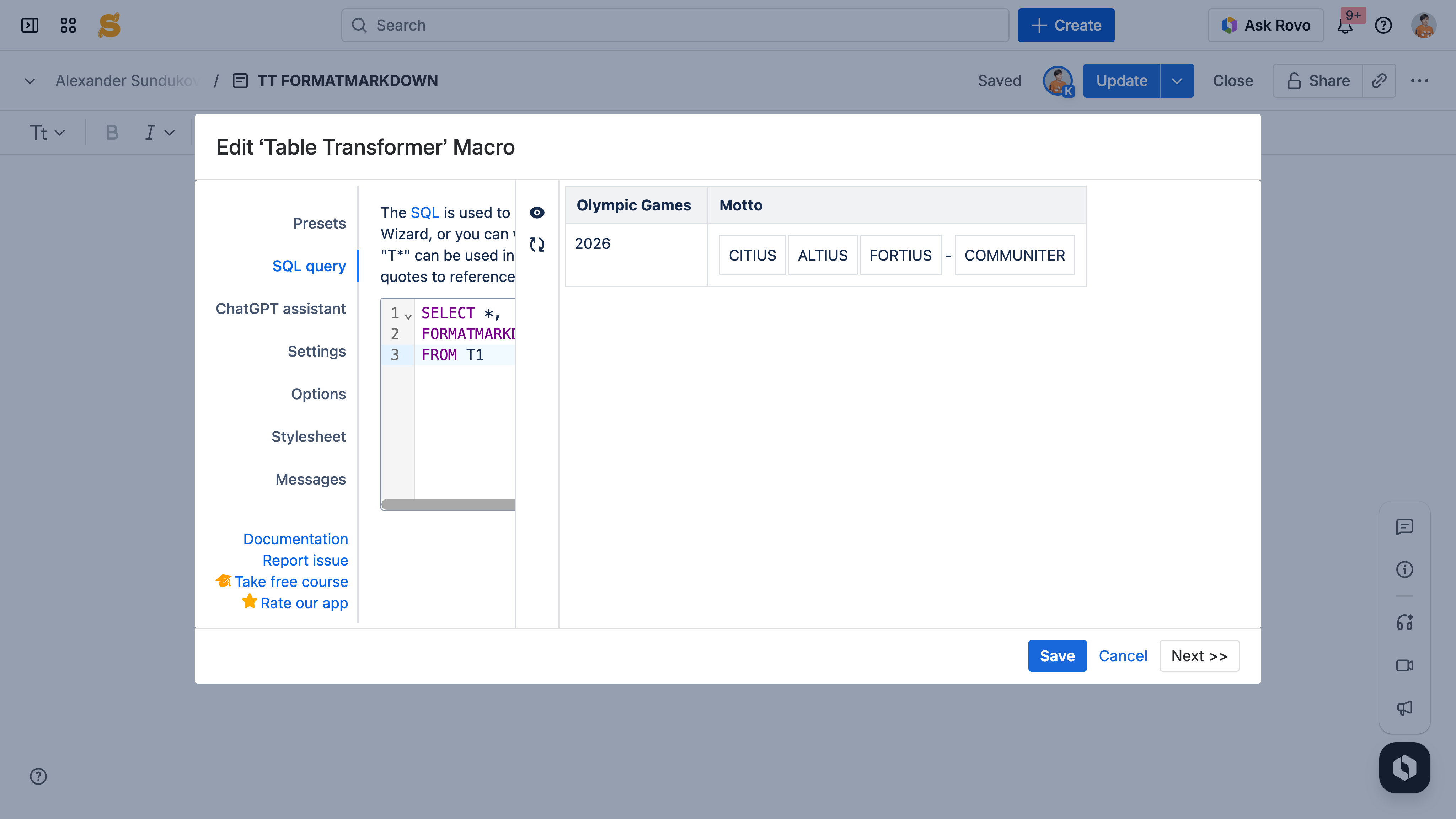This screenshot has height=819, width=1456.
Task: Click the Search input field
Action: coord(675,26)
